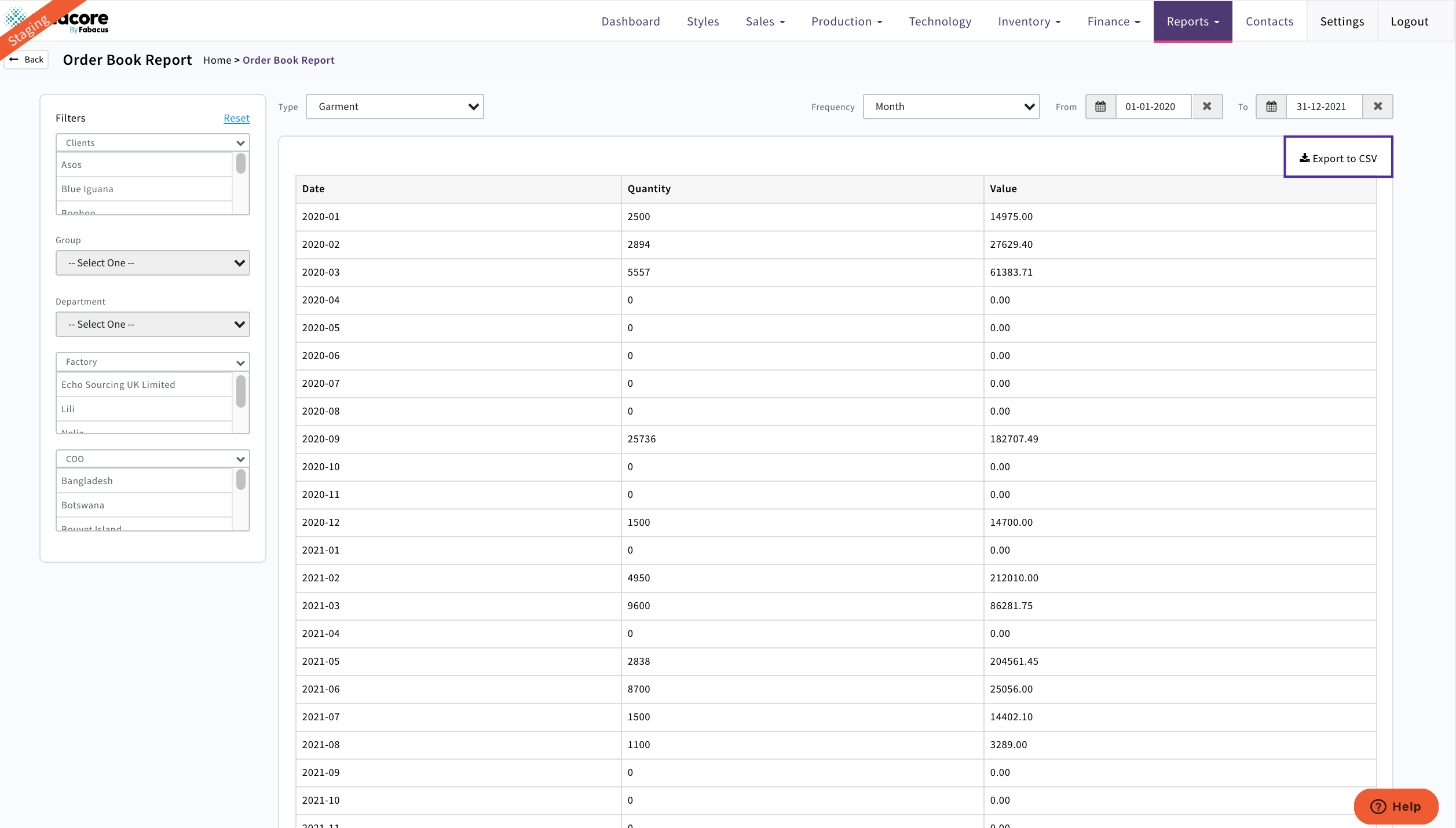The image size is (1456, 828).
Task: Open the Department Select One dropdown
Action: [x=152, y=324]
